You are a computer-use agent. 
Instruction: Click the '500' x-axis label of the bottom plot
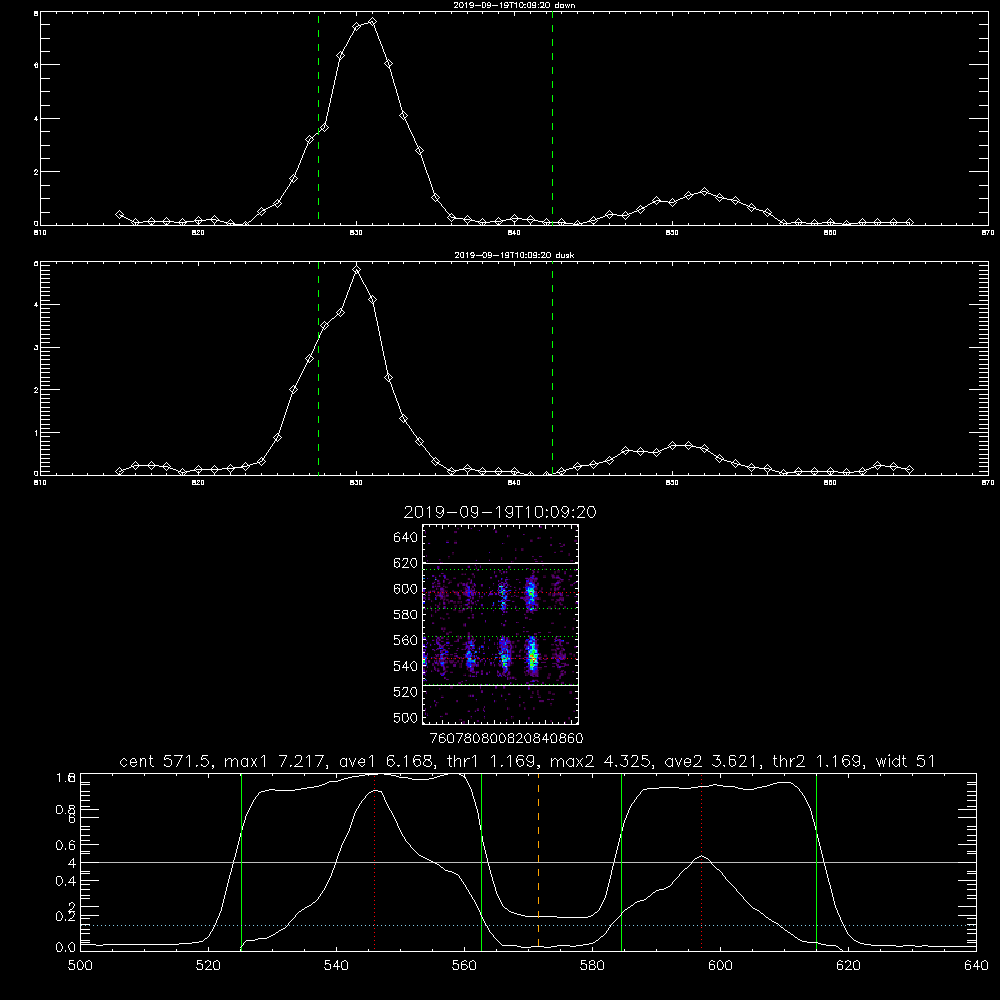coord(80,966)
